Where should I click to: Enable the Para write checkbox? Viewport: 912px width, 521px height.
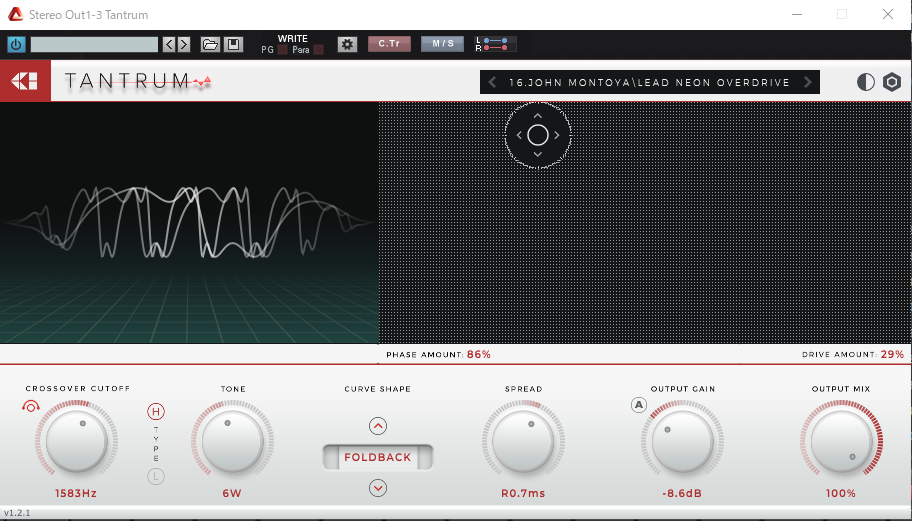point(318,50)
